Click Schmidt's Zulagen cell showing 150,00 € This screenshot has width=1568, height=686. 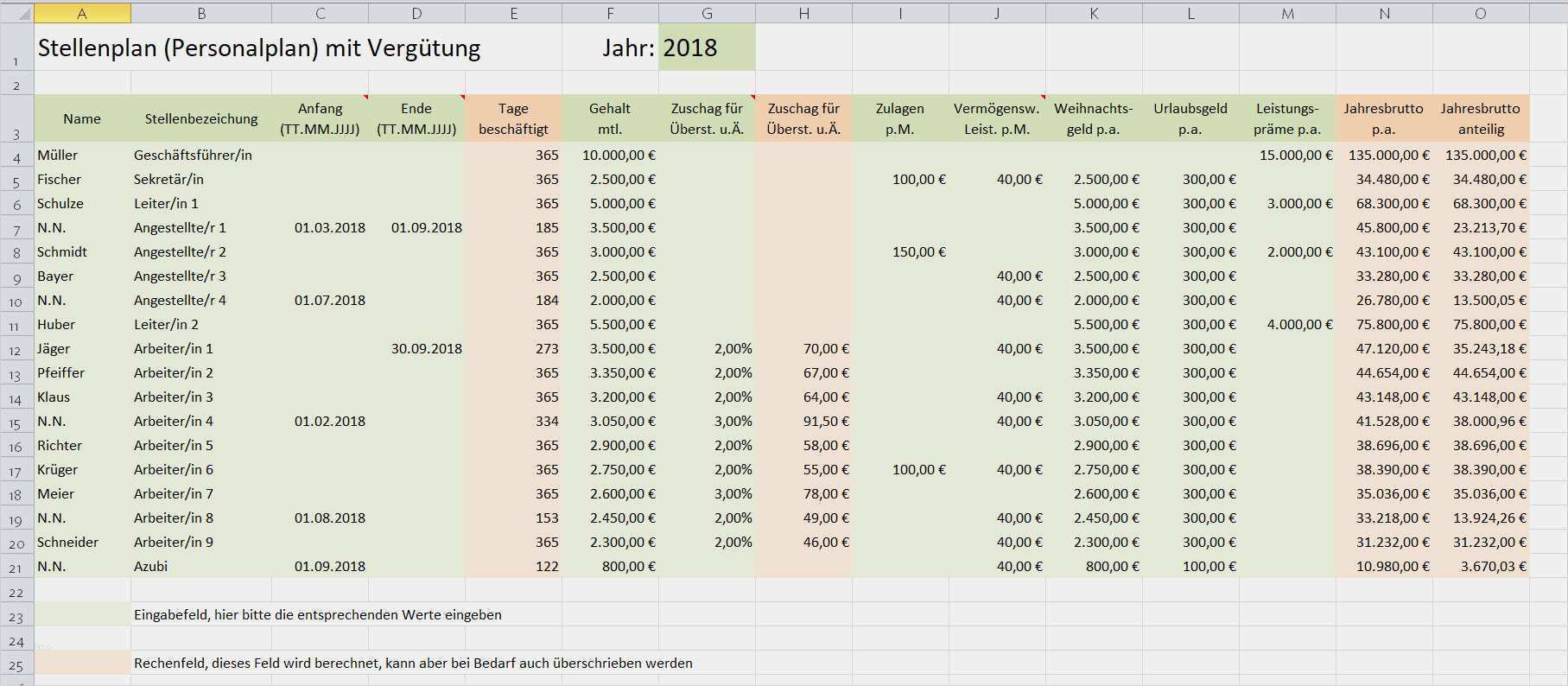click(x=900, y=252)
